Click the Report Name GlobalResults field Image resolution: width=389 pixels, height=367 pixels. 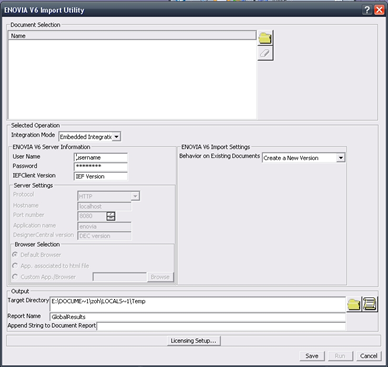[x=198, y=317]
